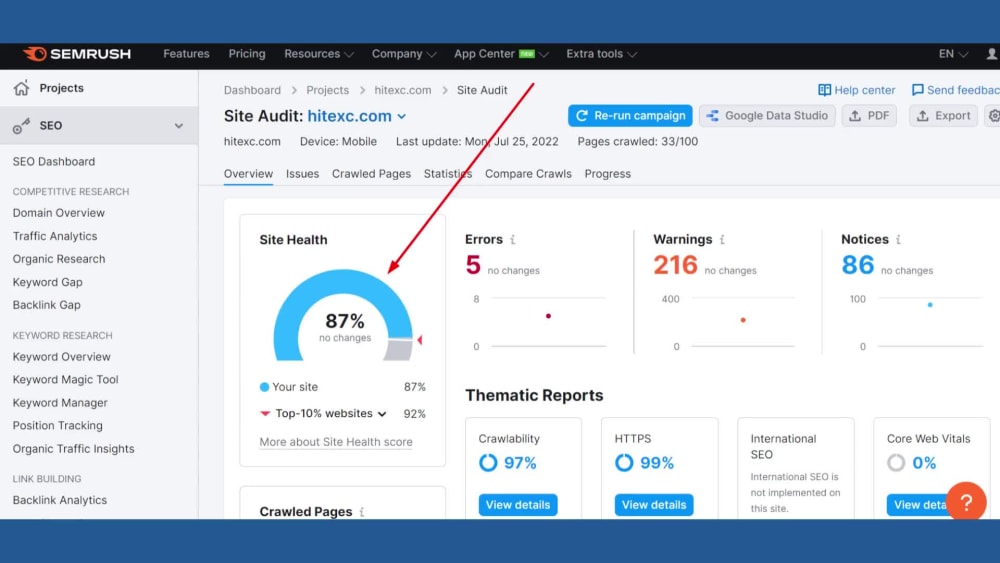The image size is (1000, 563).
Task: Open the Projects home icon
Action: [22, 88]
